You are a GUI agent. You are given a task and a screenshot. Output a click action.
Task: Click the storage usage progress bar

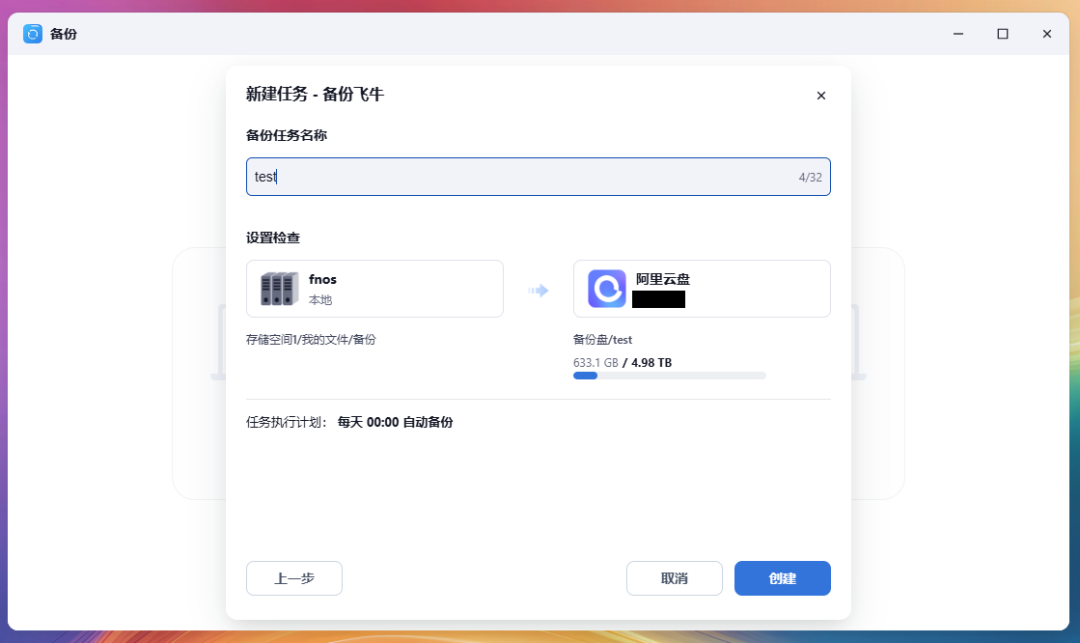[x=669, y=376]
